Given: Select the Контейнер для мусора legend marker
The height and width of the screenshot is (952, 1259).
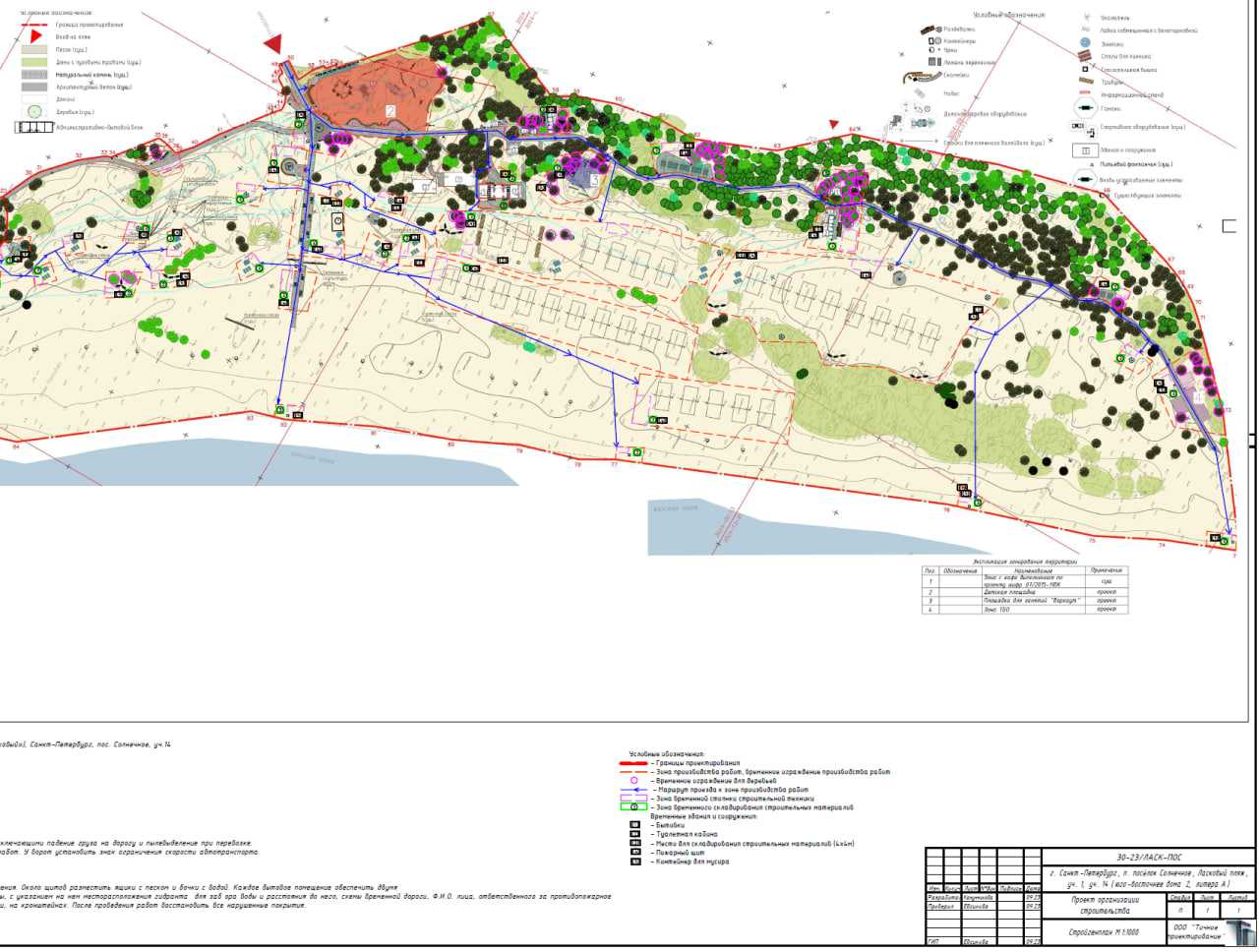Looking at the screenshot, I should coord(635,862).
